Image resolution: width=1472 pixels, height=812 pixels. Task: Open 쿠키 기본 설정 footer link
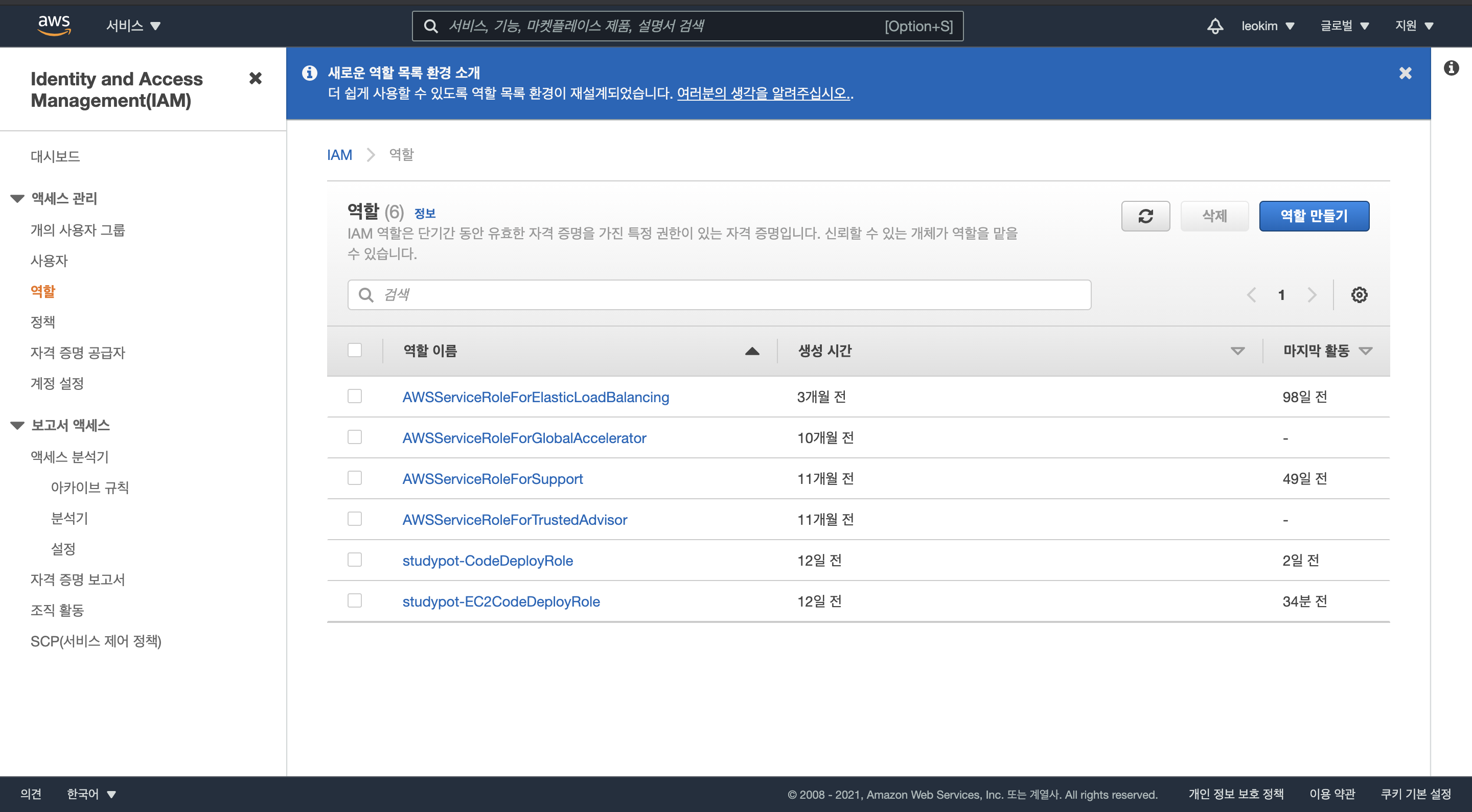click(1416, 794)
